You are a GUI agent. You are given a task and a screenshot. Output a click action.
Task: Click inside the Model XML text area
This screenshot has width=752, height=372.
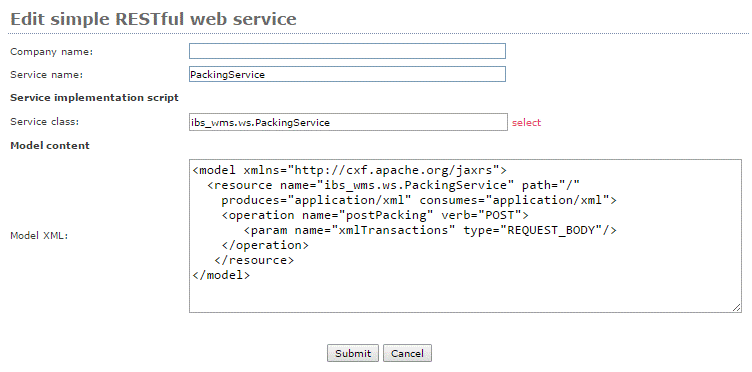[x=465, y=236]
